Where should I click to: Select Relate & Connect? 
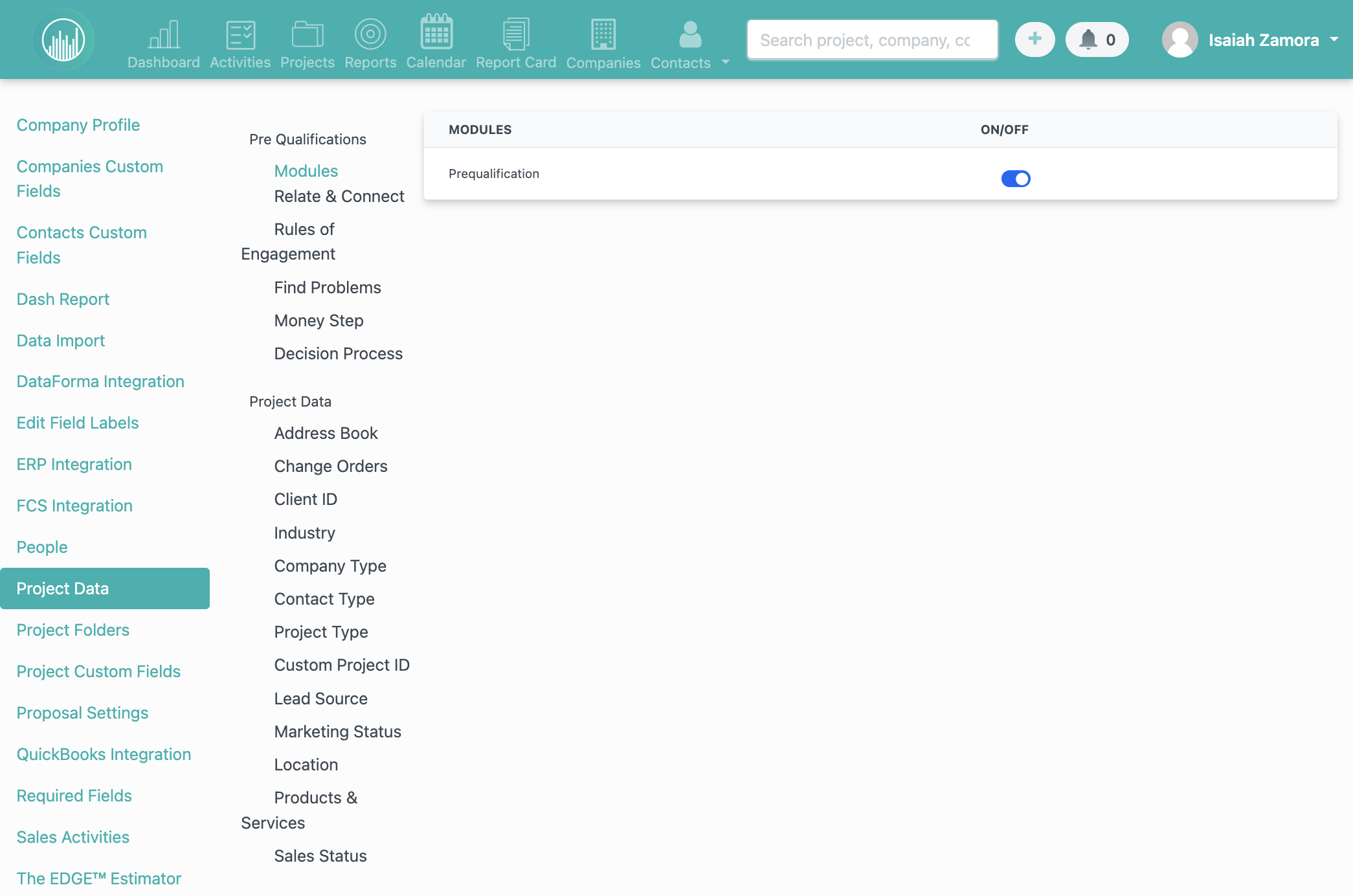(x=339, y=196)
